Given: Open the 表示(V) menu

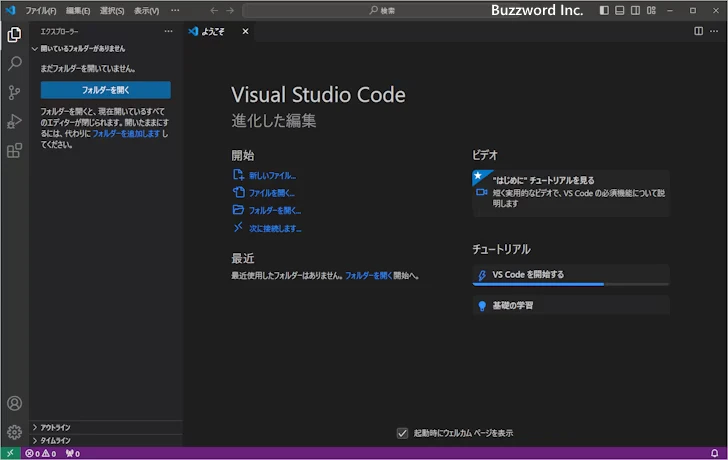Looking at the screenshot, I should [x=146, y=10].
